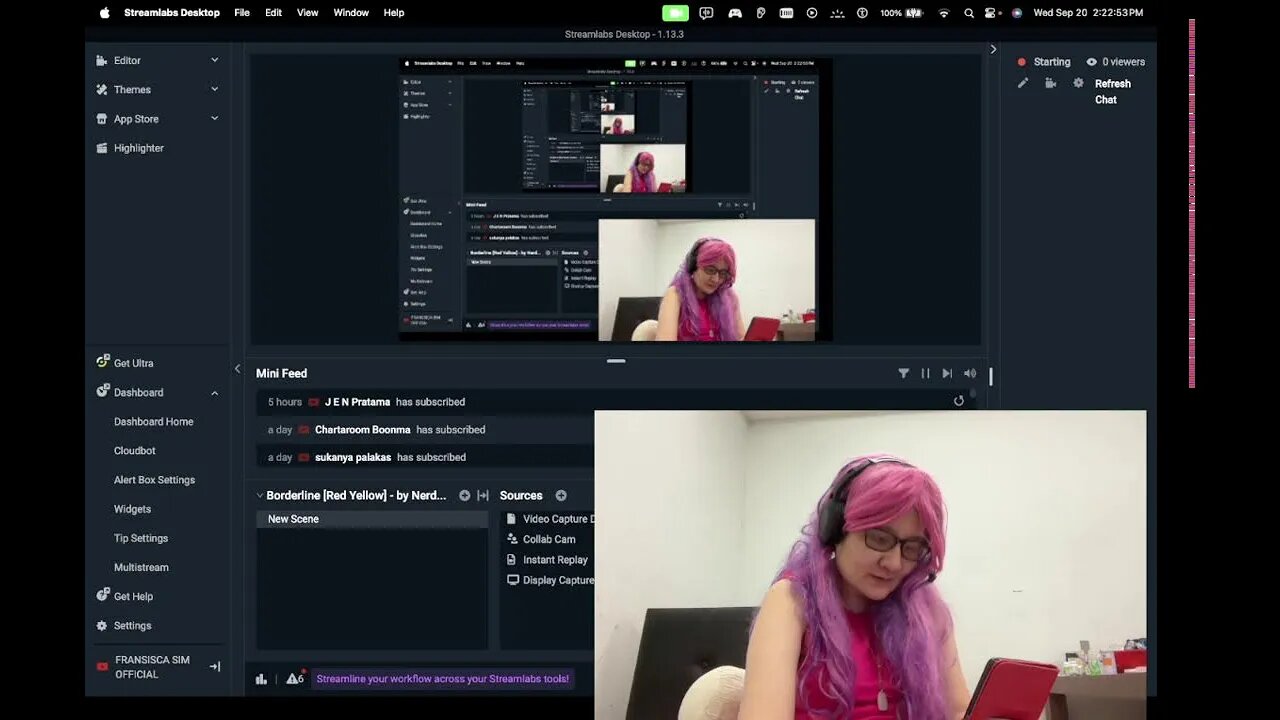This screenshot has width=1280, height=720.
Task: Add a new source with plus icon
Action: (561, 495)
